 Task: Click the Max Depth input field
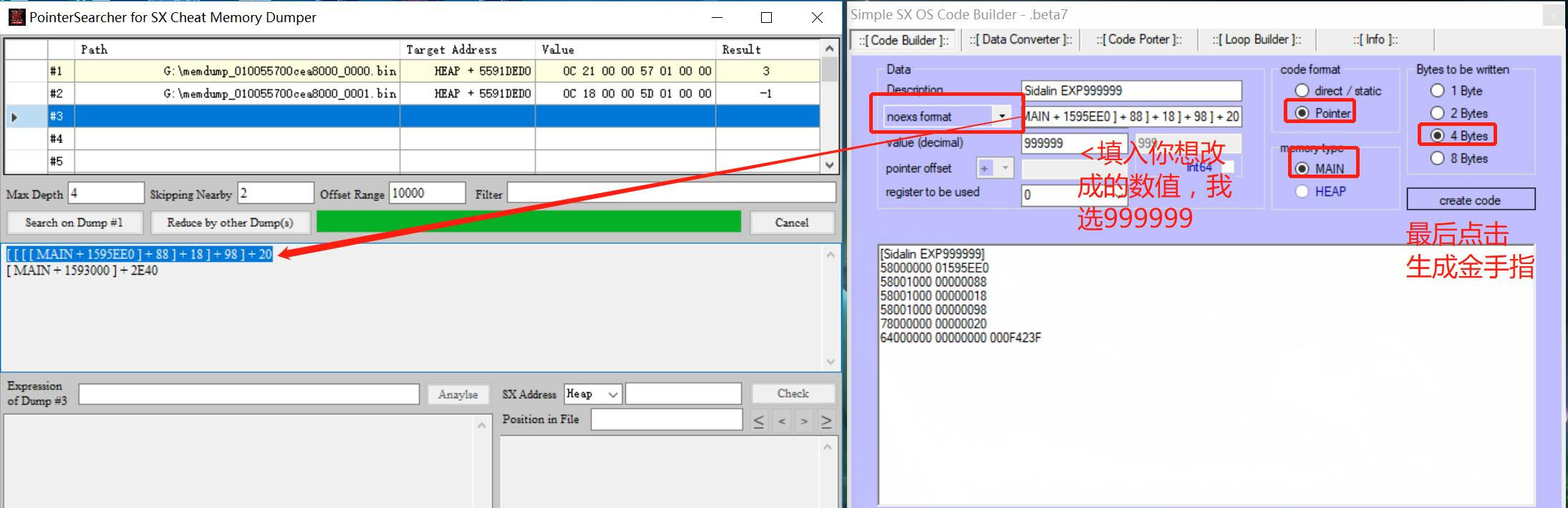(106, 193)
